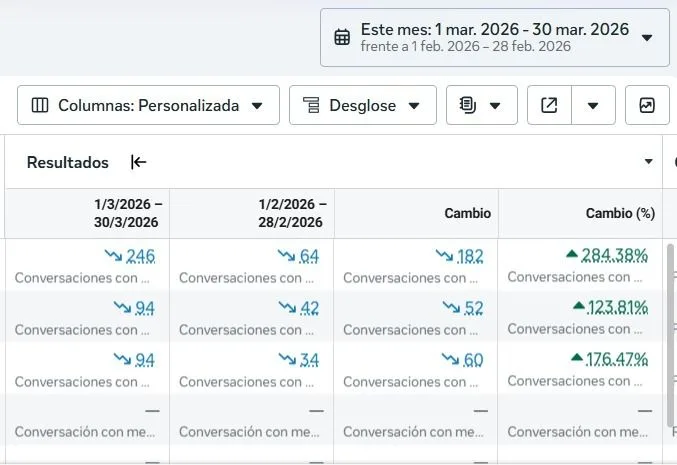Open the arrow dropdown next to export
The image size is (677, 465).
[593, 105]
